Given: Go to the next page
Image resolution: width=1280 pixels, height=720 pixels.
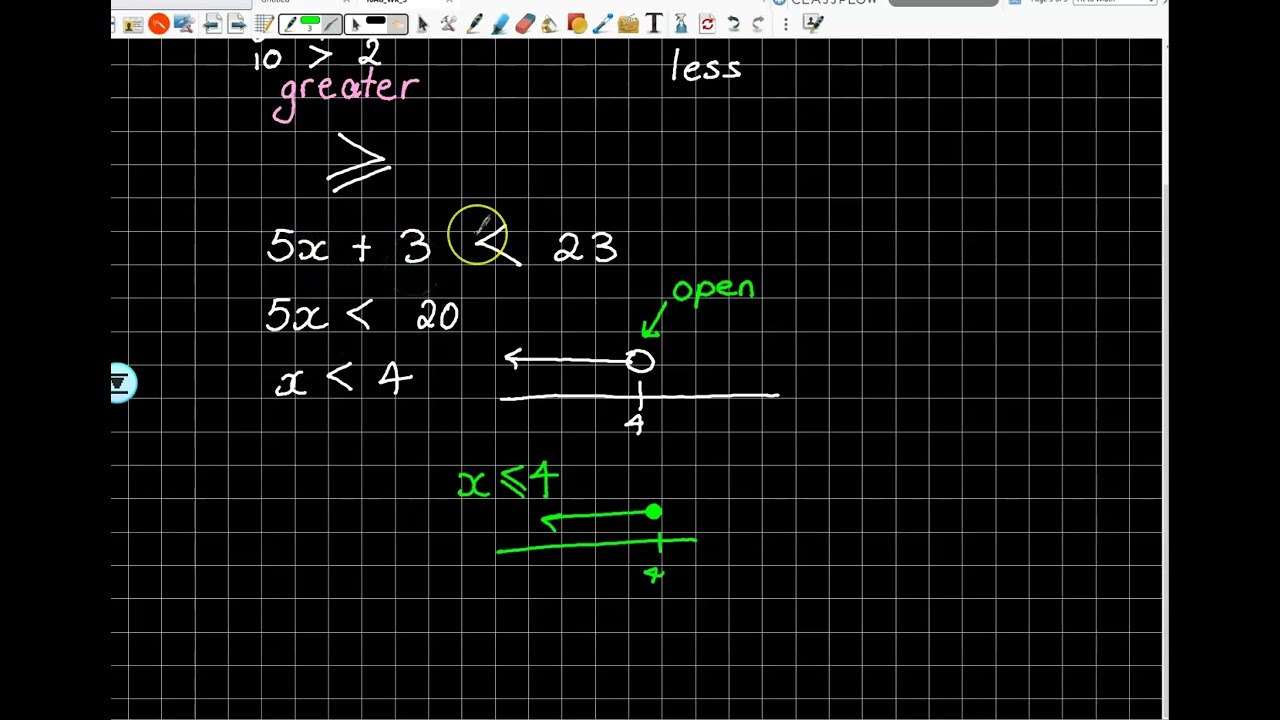Looking at the screenshot, I should pyautogui.click(x=237, y=24).
